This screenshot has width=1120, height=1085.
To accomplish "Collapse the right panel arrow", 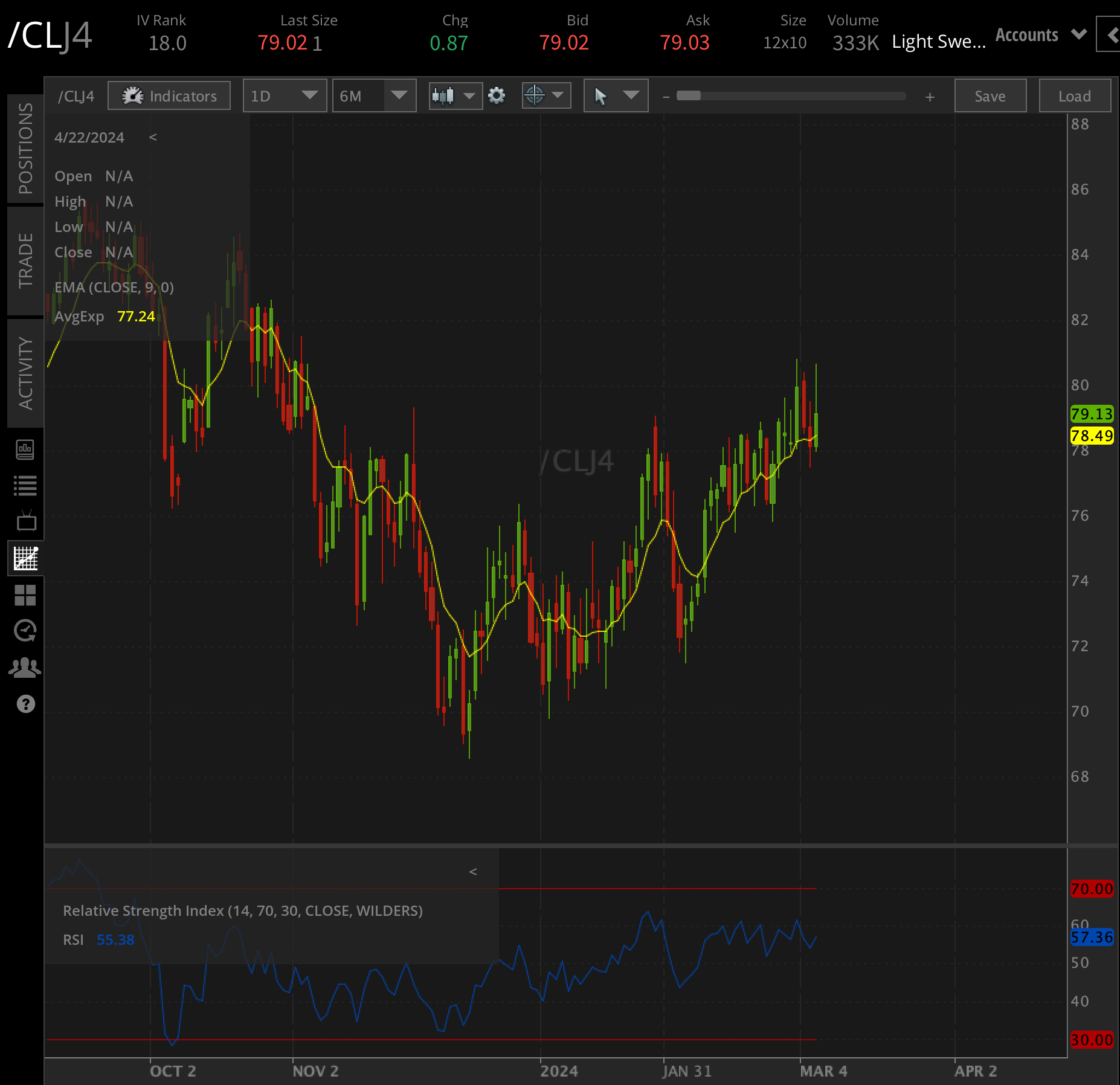I will (1110, 35).
